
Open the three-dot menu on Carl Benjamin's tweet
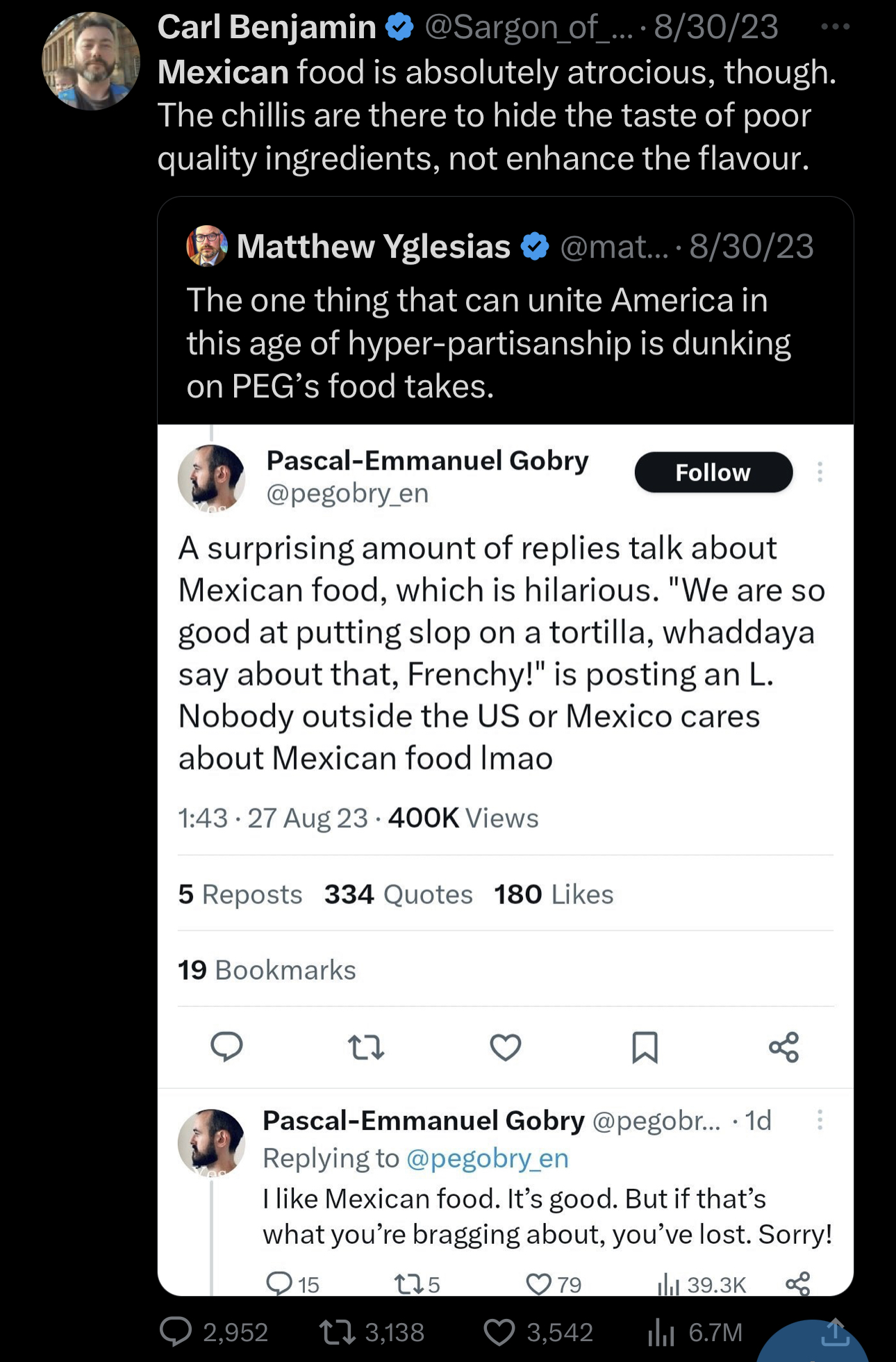[835, 27]
